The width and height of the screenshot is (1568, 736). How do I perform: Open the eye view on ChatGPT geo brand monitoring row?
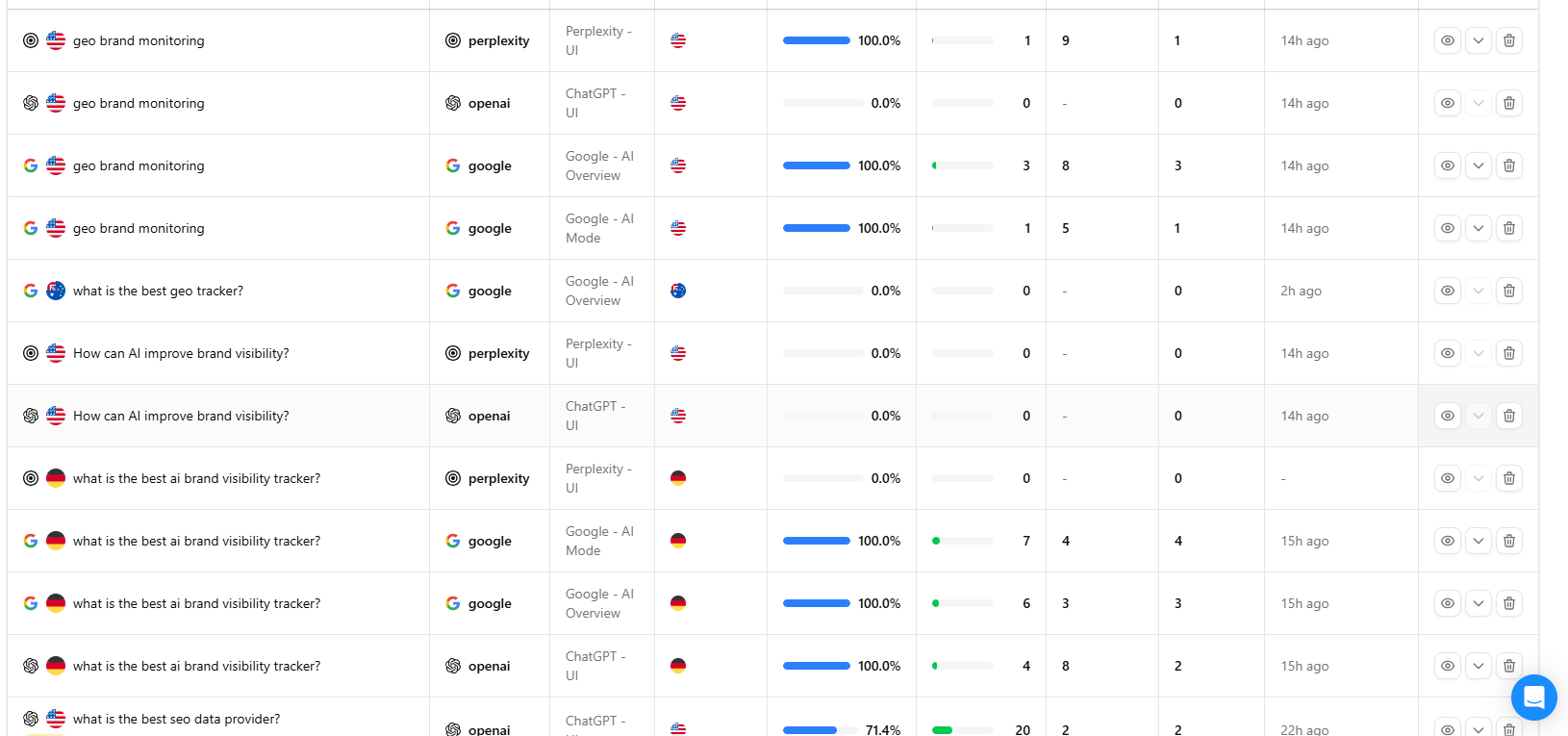click(x=1447, y=103)
